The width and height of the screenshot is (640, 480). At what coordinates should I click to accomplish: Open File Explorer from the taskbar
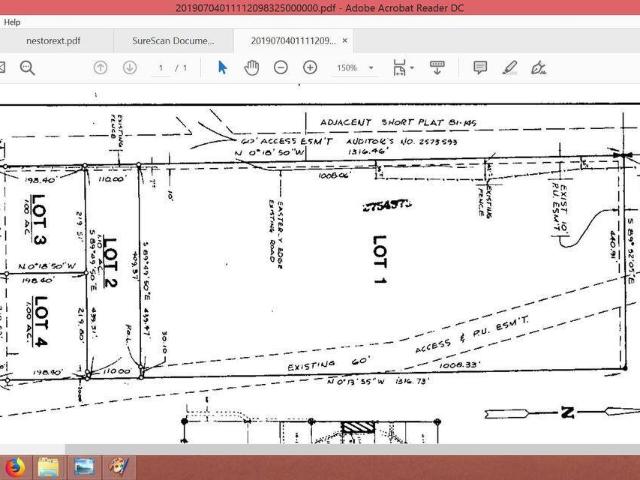point(48,466)
